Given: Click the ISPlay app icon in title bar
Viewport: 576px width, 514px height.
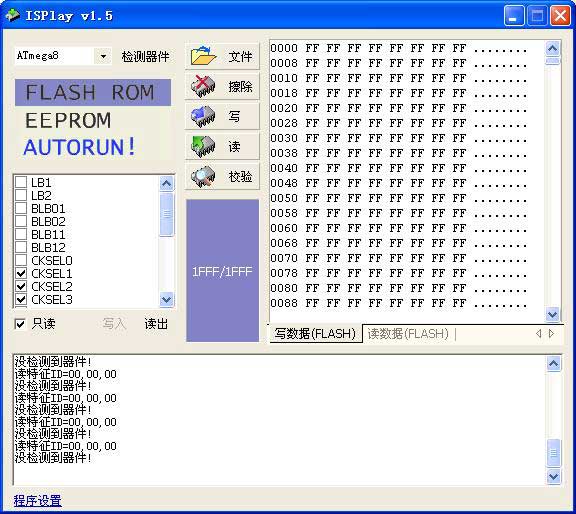Looking at the screenshot, I should click(12, 15).
